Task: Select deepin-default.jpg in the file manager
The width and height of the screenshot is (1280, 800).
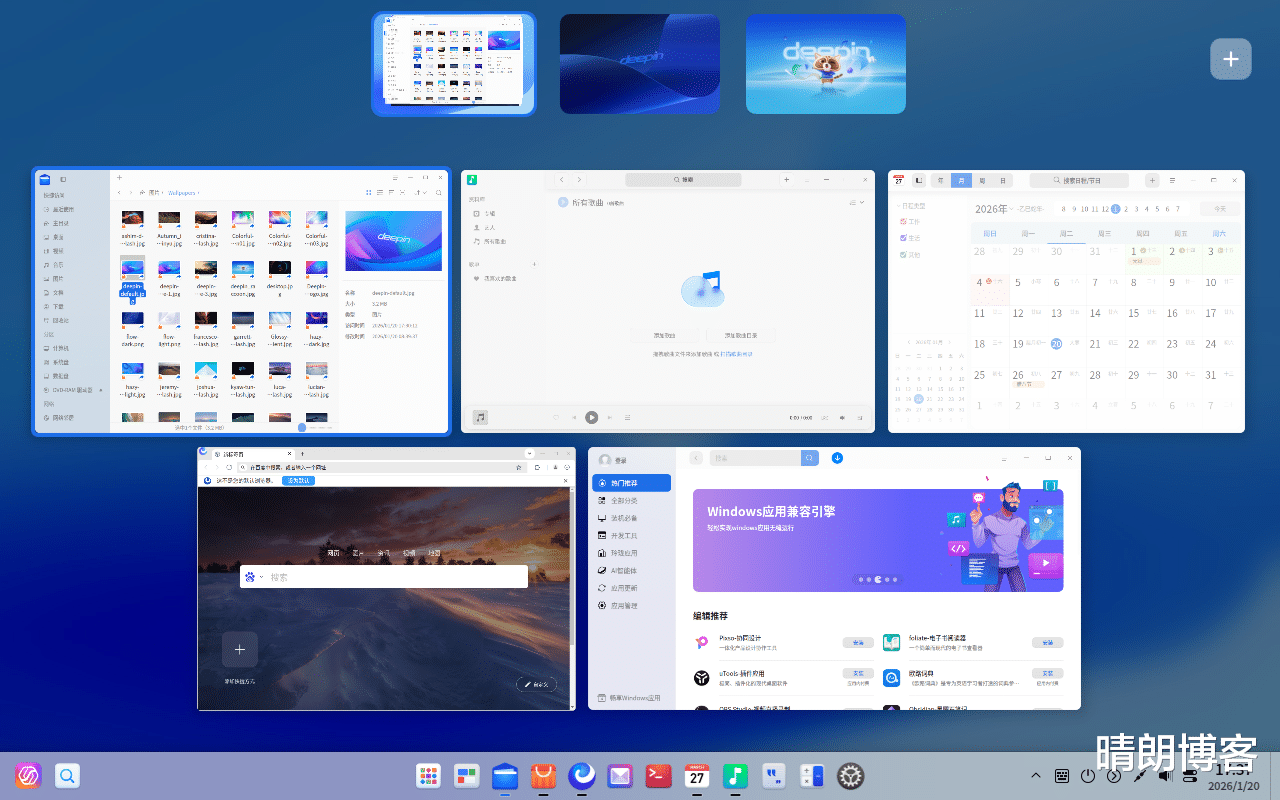Action: tap(132, 278)
